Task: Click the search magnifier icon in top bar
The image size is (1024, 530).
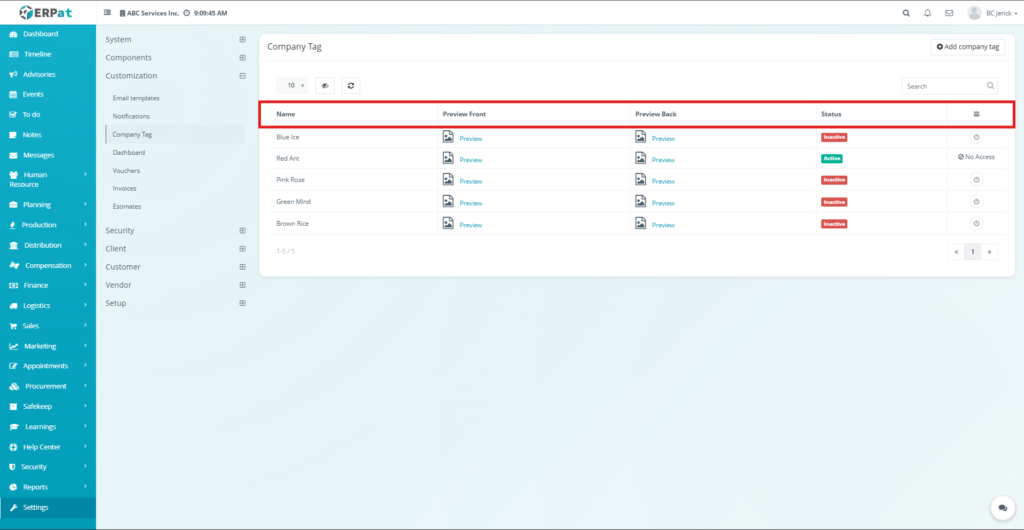Action: click(x=906, y=13)
